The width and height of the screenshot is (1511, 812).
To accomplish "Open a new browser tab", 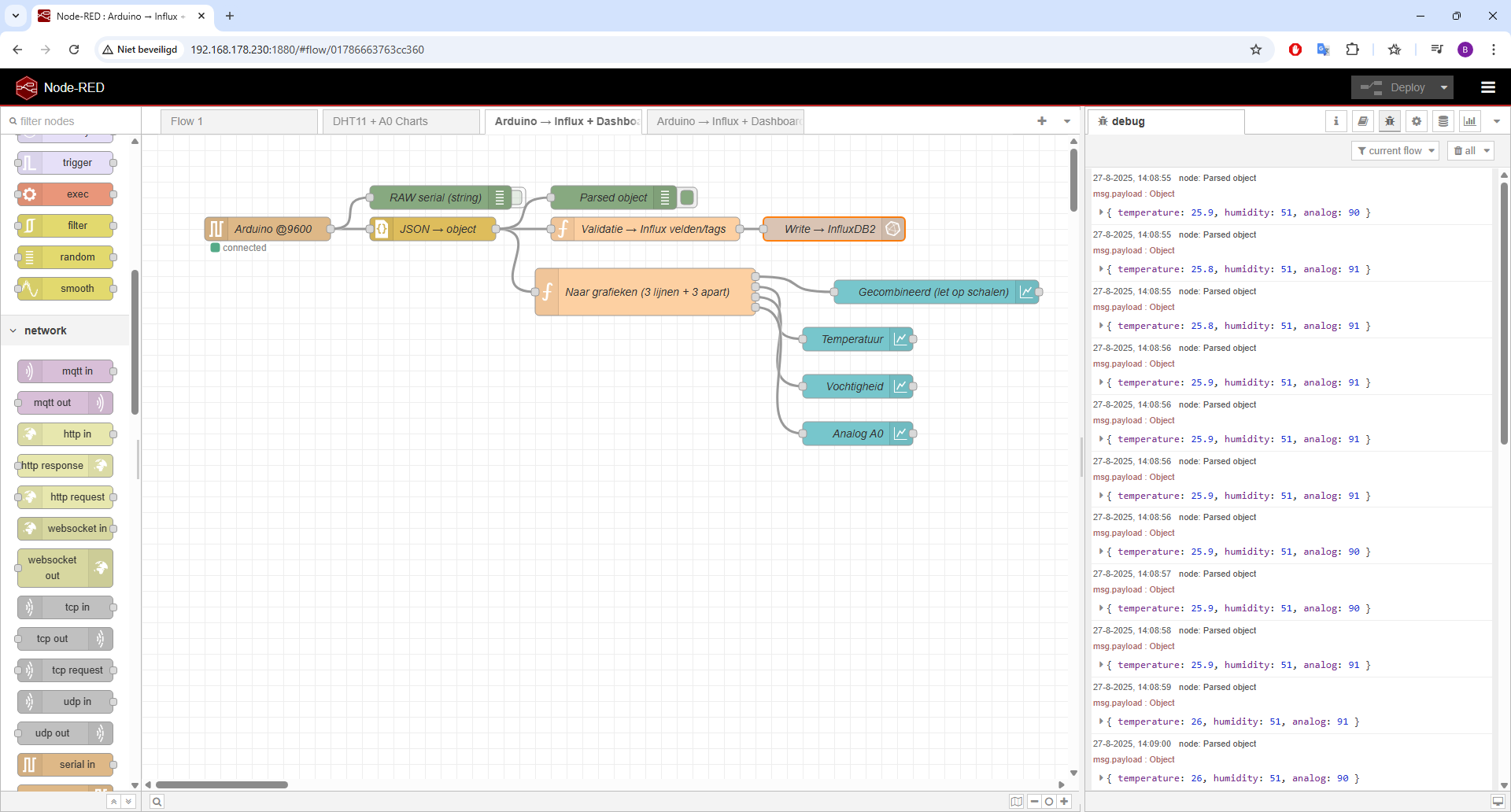I will click(230, 16).
